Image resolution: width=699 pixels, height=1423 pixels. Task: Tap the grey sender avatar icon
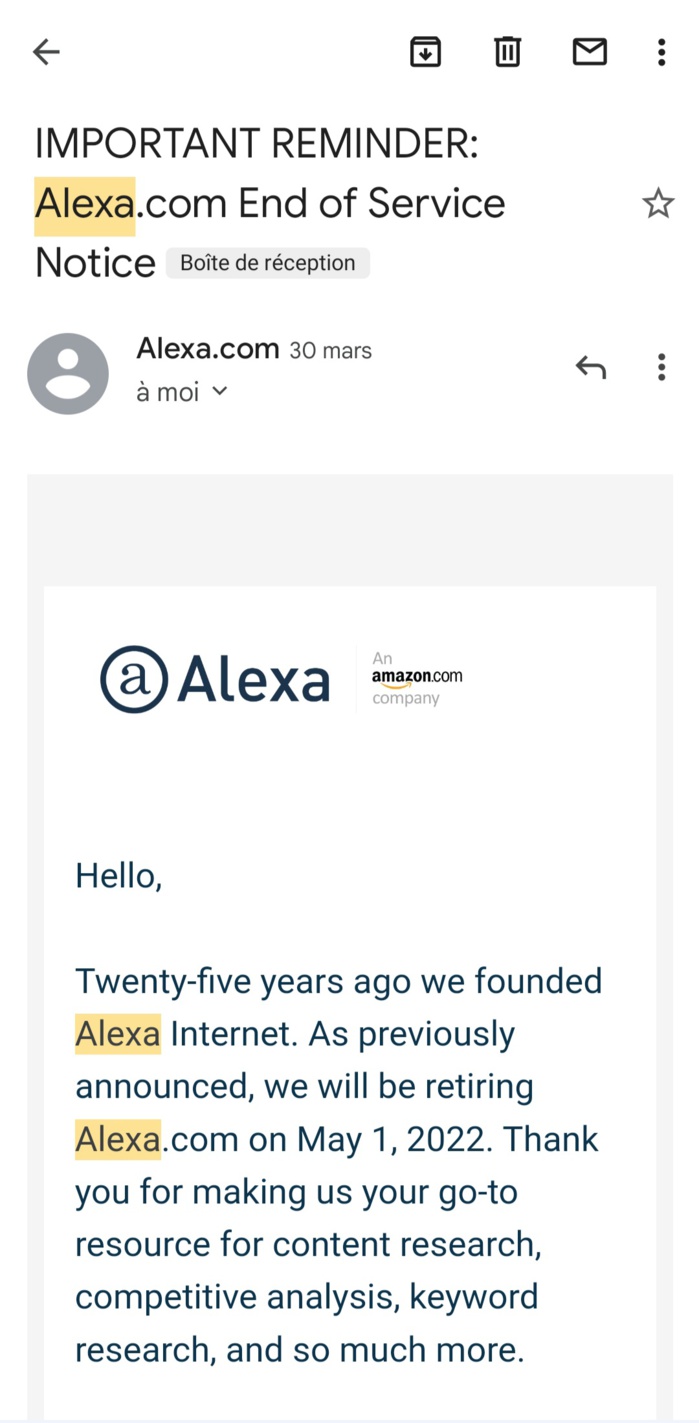(68, 374)
